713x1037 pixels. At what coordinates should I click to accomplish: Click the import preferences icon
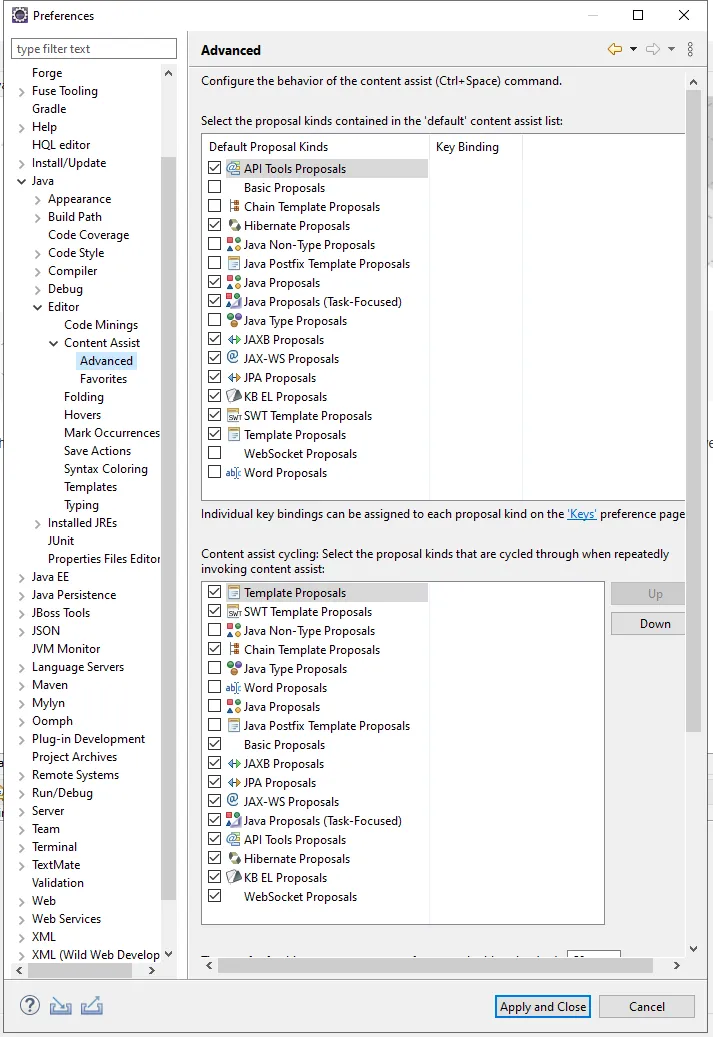click(x=60, y=1006)
